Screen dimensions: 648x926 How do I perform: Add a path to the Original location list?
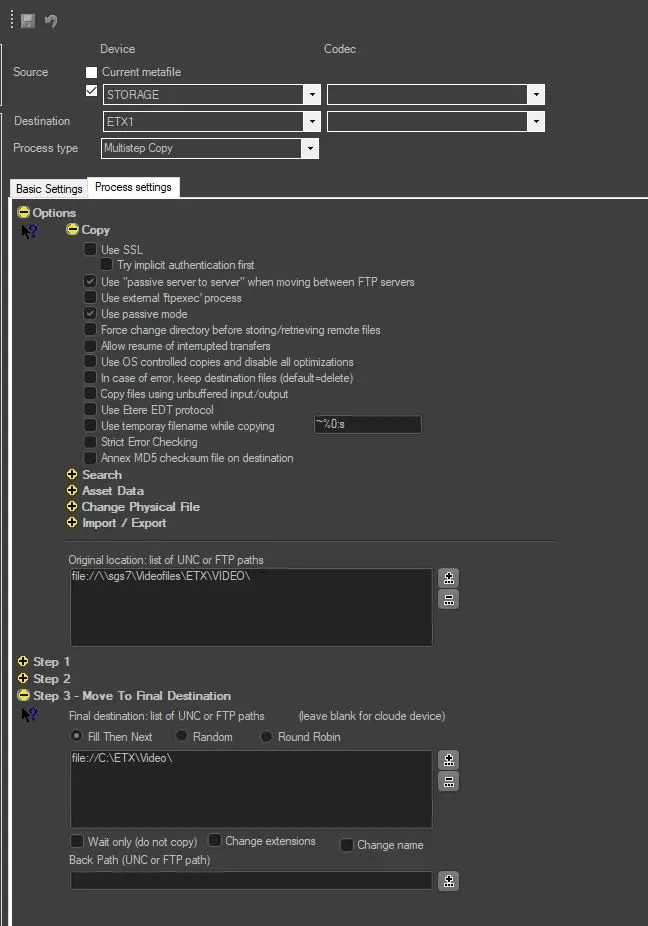click(x=449, y=578)
